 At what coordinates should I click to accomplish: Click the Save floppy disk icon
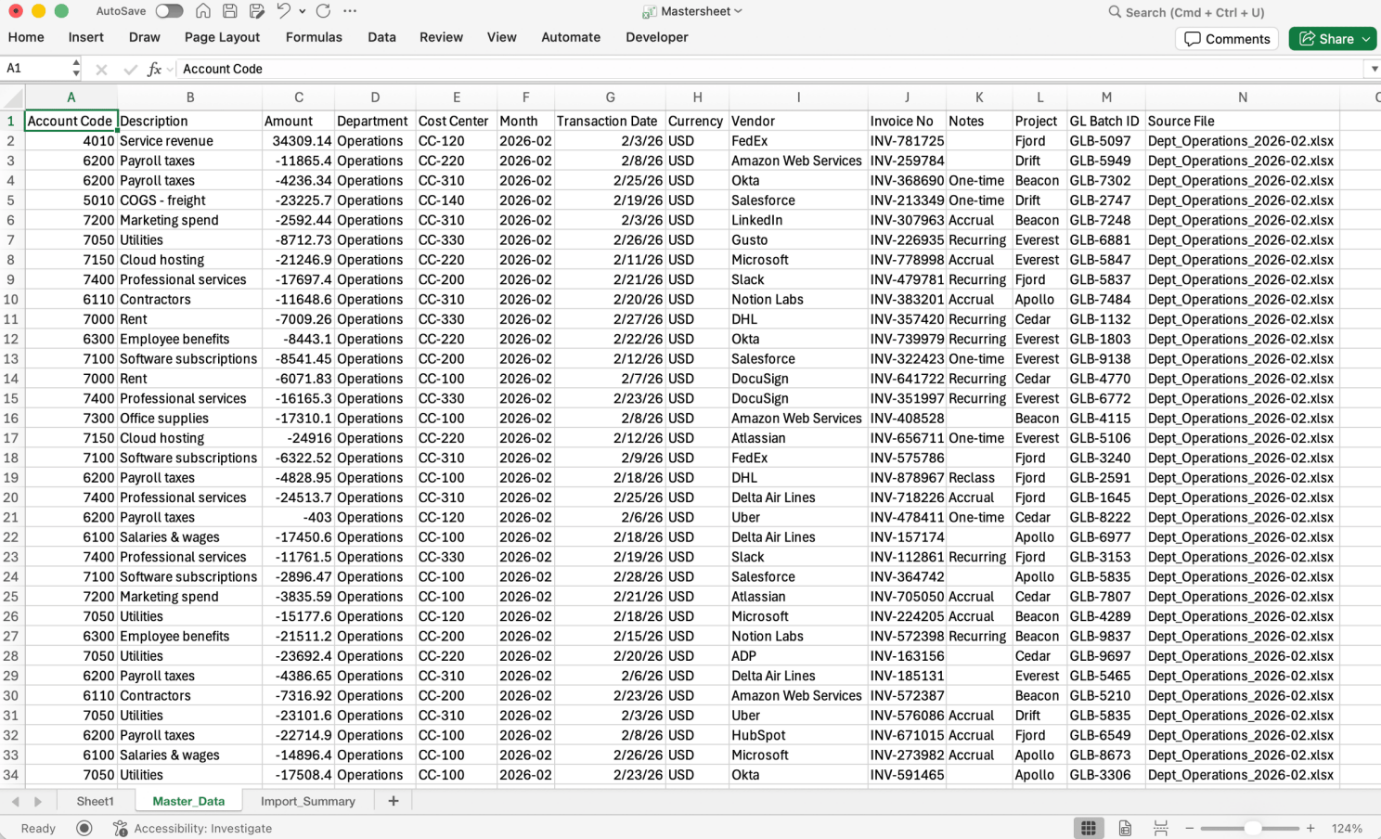click(230, 12)
